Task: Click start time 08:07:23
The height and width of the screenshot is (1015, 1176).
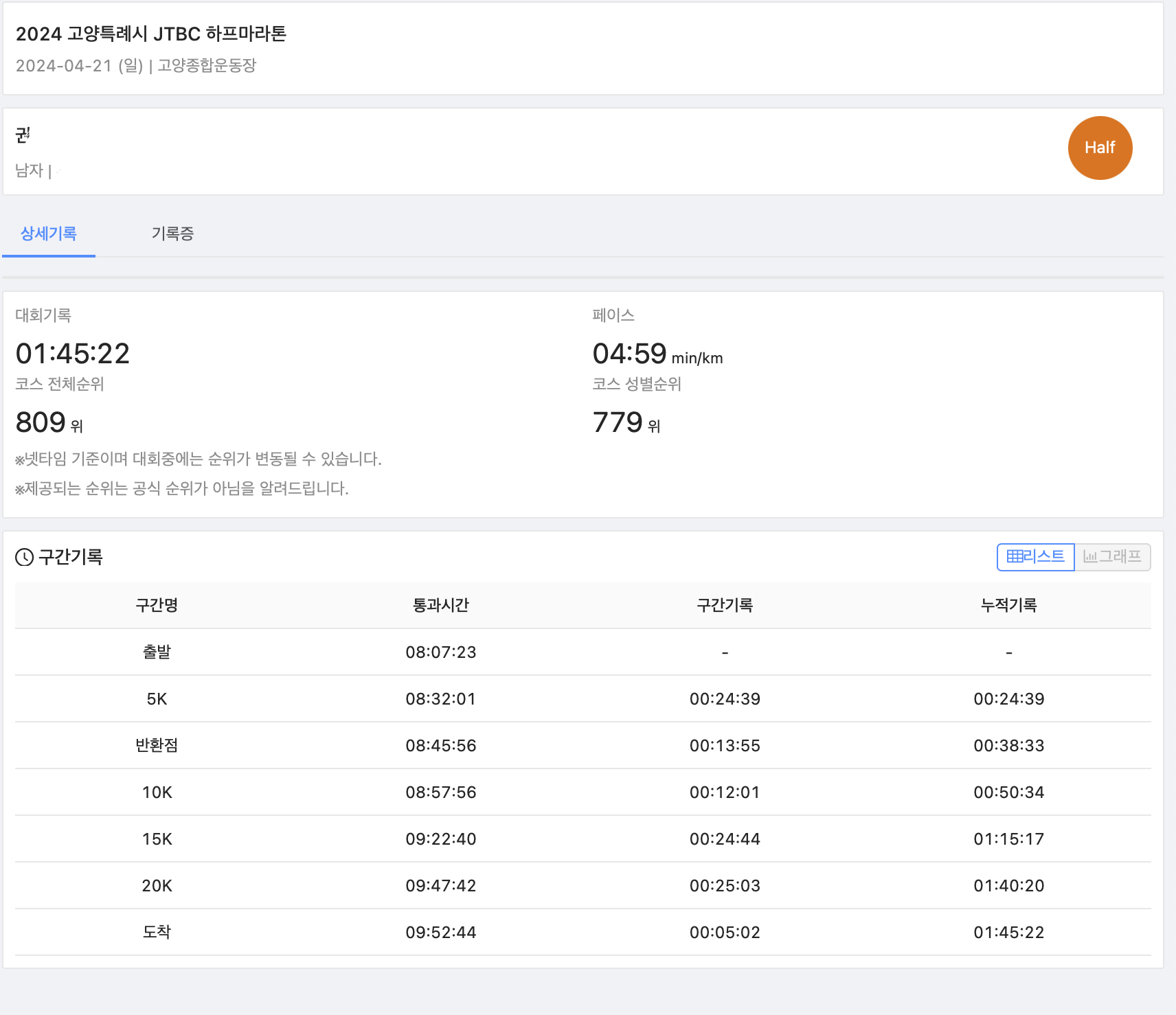Action: pos(441,652)
